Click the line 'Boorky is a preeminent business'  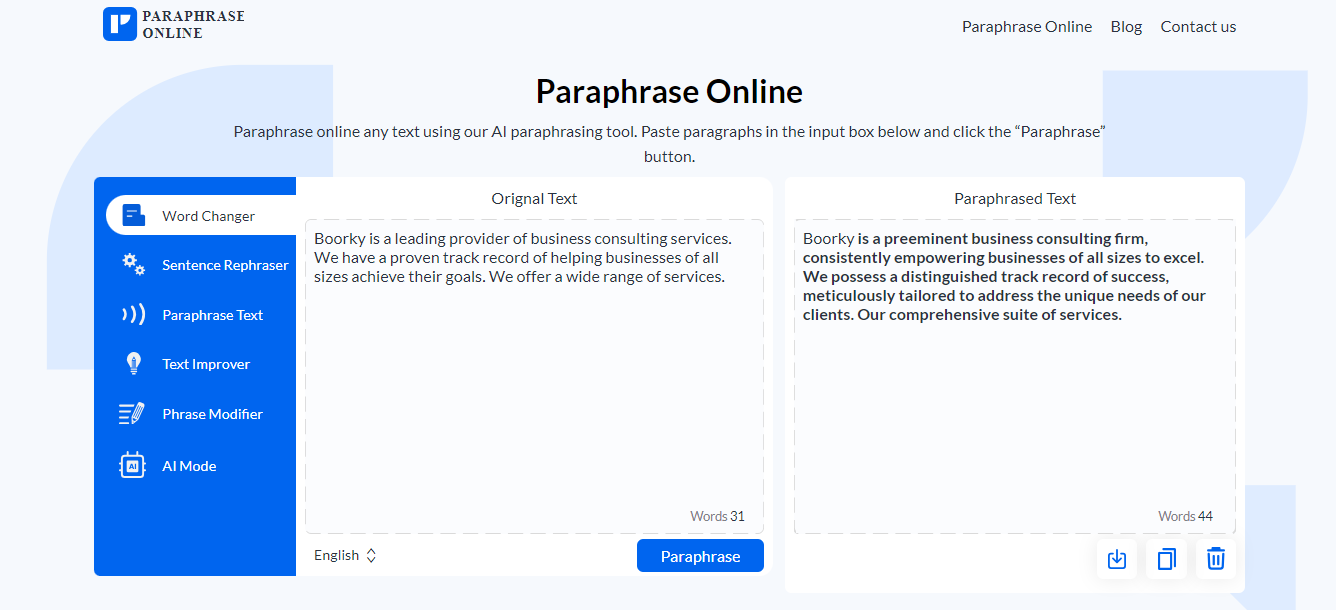point(975,238)
